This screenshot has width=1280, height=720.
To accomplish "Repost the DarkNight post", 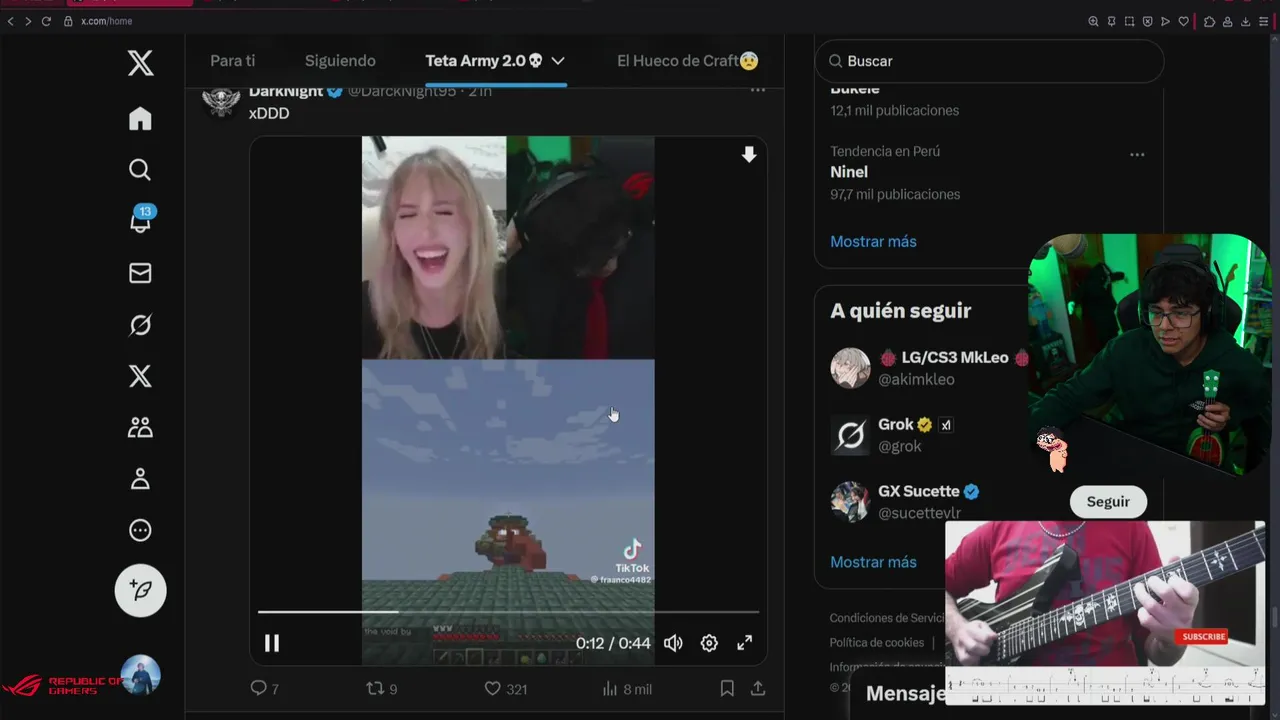I will (x=381, y=688).
